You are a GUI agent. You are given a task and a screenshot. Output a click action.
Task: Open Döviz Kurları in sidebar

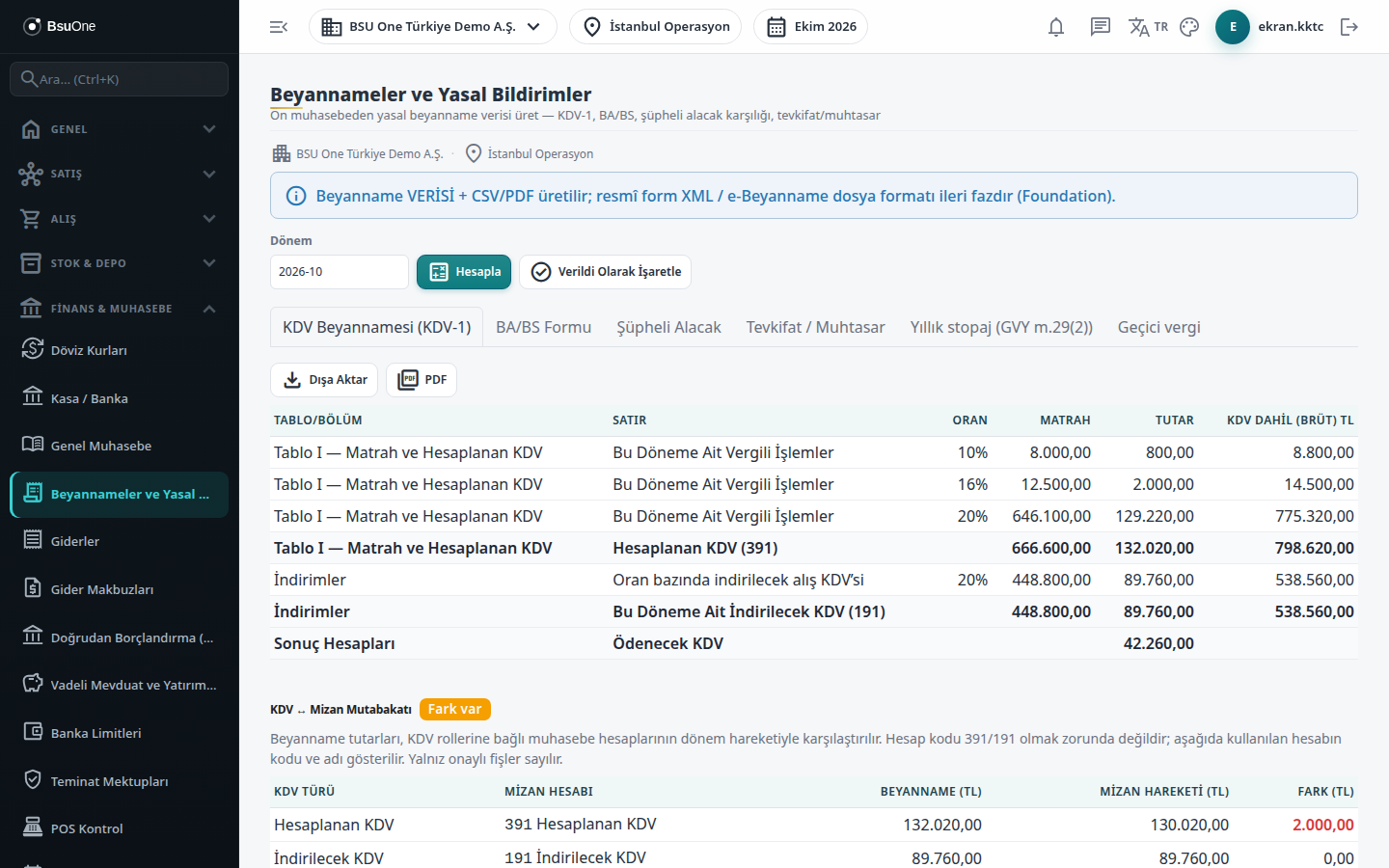point(120,350)
